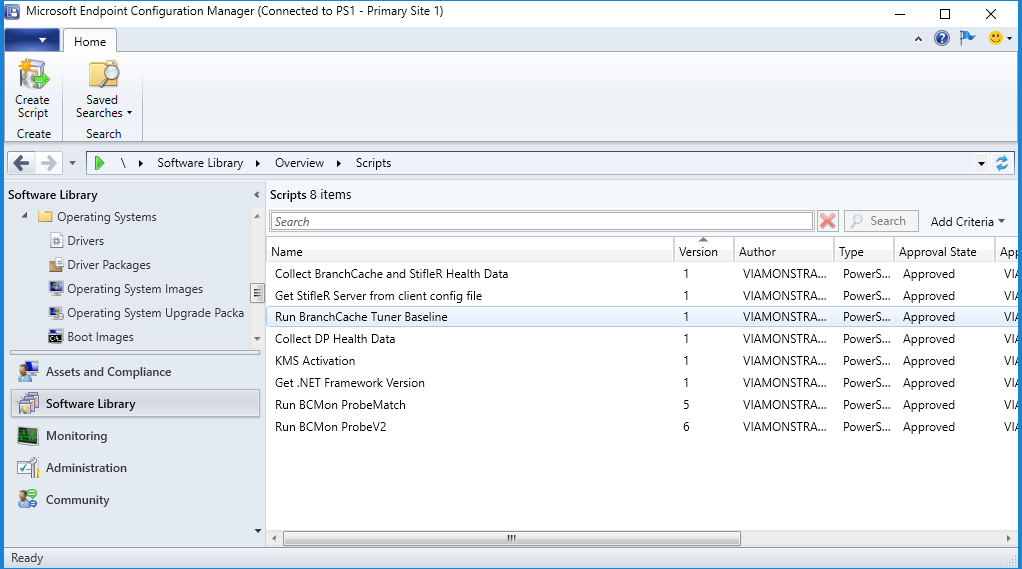
Task: Click the Software Library workspace icon
Action: tap(28, 403)
